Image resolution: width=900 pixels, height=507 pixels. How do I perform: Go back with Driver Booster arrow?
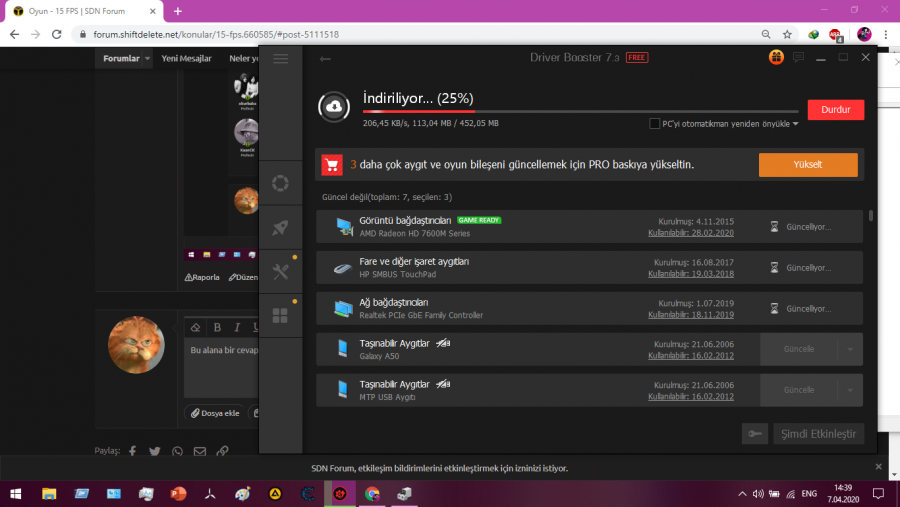[325, 59]
